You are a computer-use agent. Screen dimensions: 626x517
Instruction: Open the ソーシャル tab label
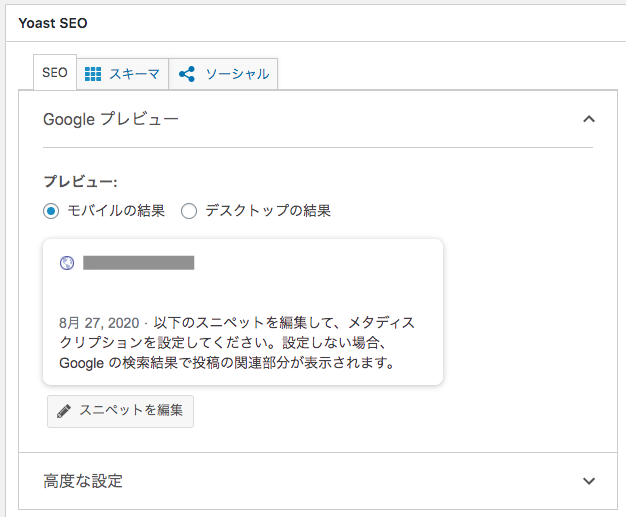(237, 74)
